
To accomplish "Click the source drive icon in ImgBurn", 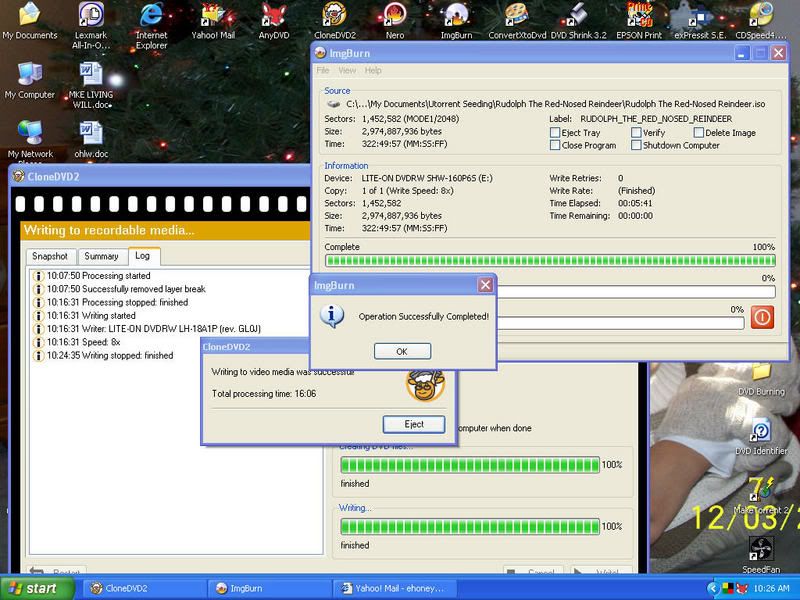I will 334,104.
